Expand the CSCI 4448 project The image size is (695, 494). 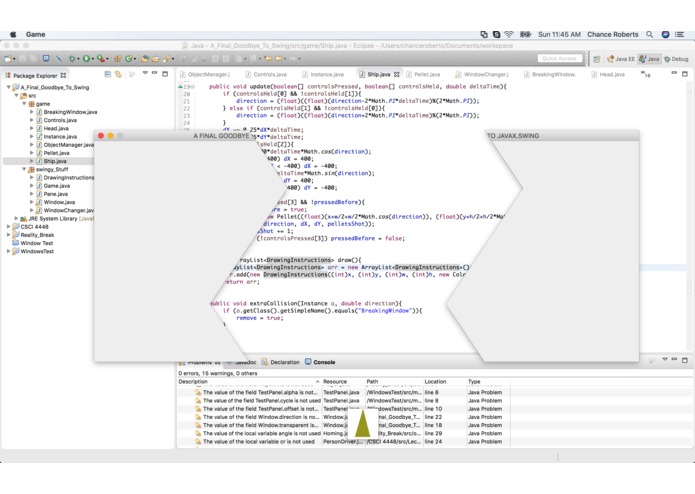[x=8, y=226]
